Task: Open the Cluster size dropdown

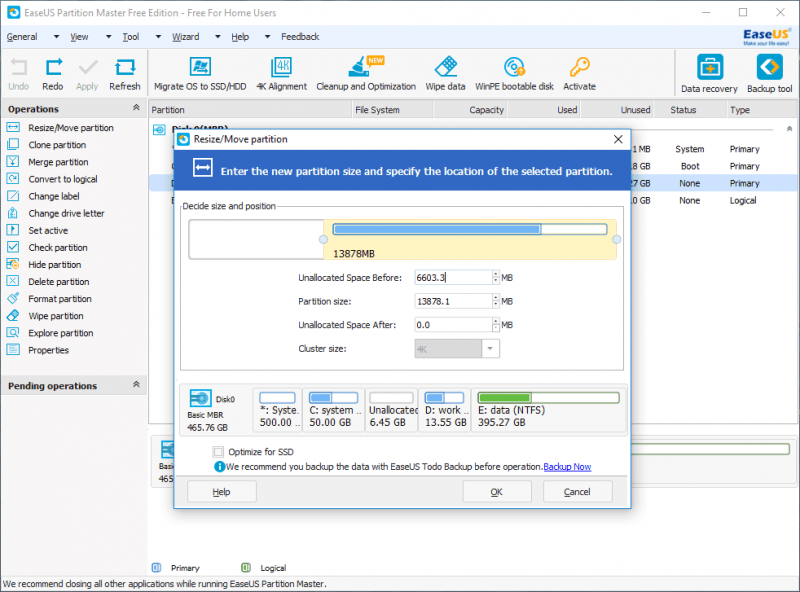Action: (x=490, y=349)
